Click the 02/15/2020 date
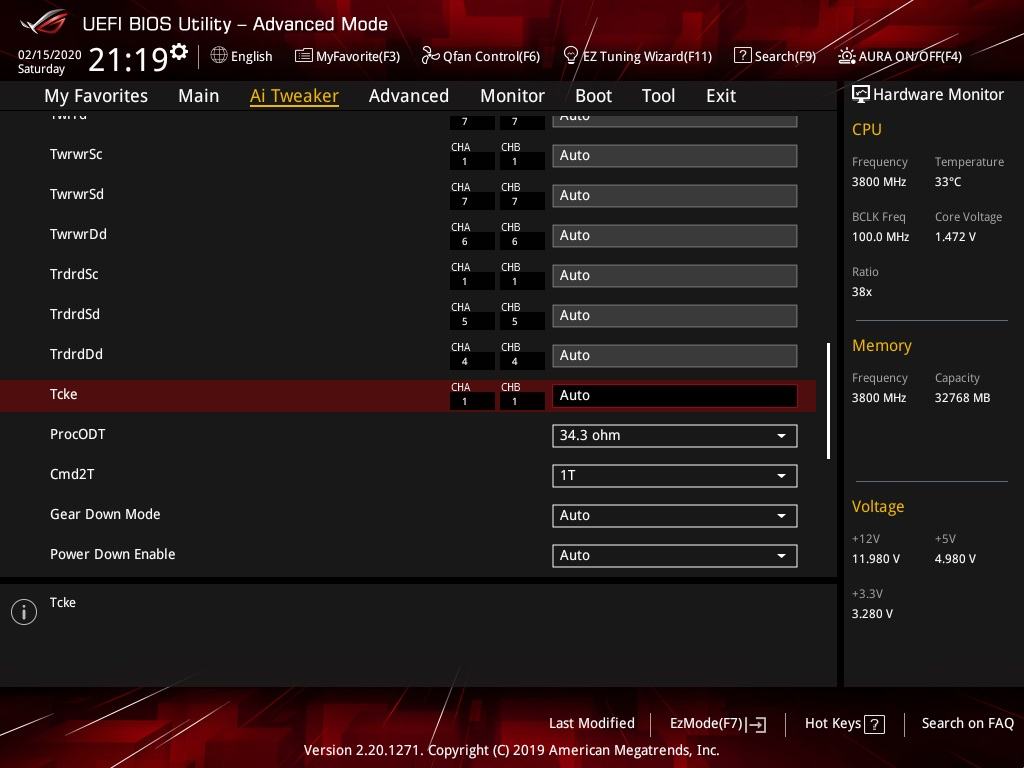This screenshot has width=1024, height=768. [50, 55]
